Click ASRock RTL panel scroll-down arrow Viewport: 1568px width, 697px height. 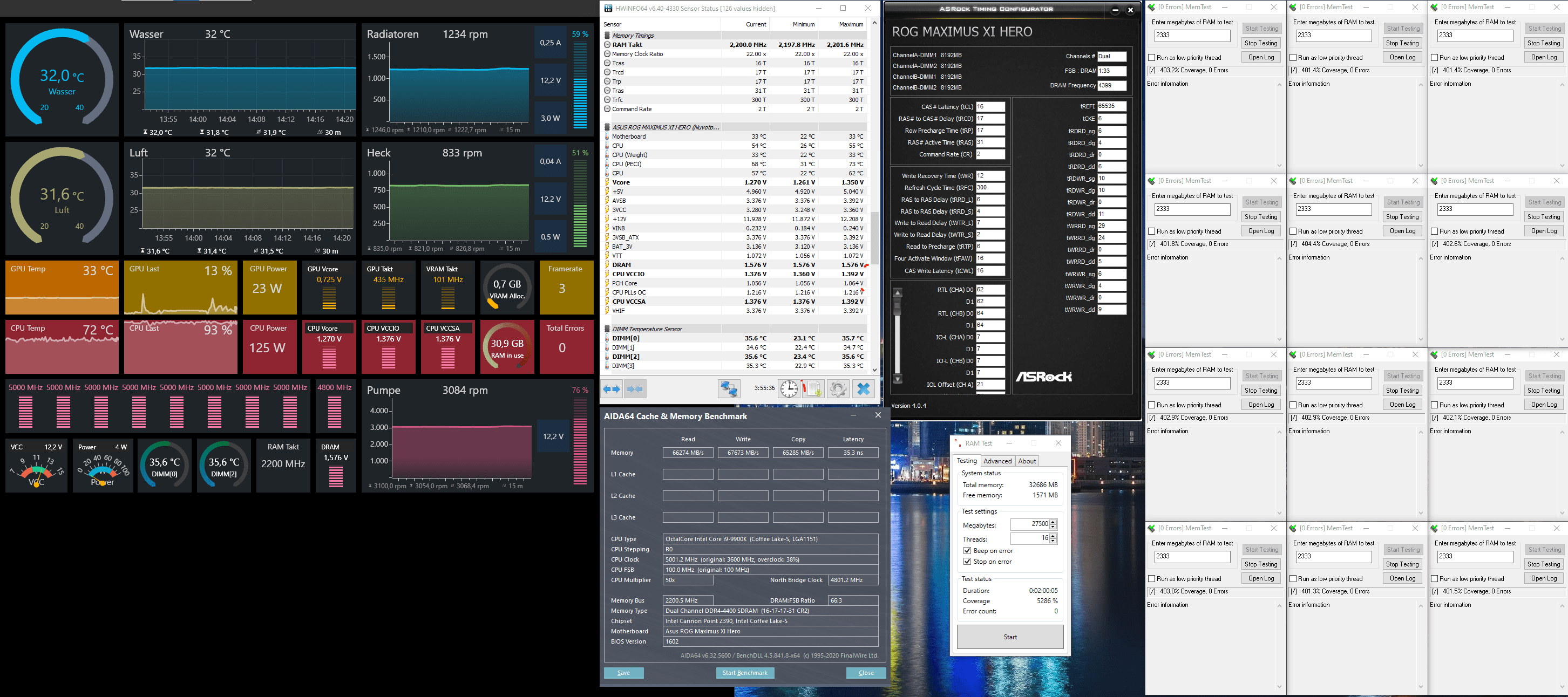(x=897, y=379)
